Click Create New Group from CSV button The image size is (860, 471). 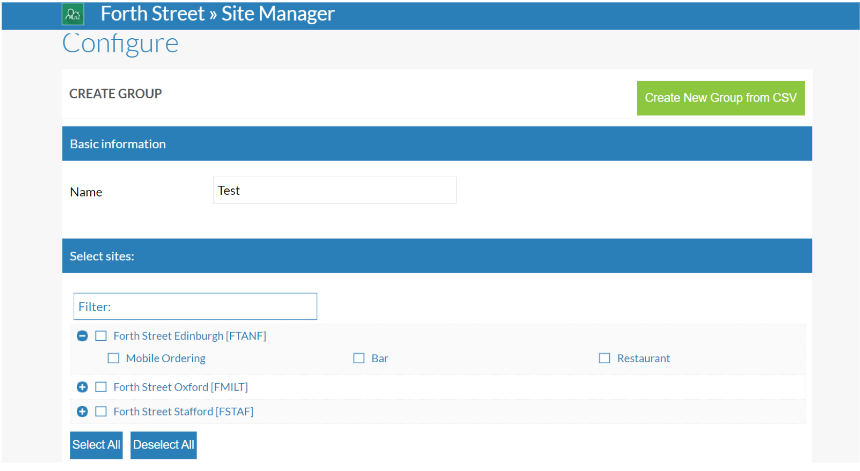pyautogui.click(x=720, y=98)
